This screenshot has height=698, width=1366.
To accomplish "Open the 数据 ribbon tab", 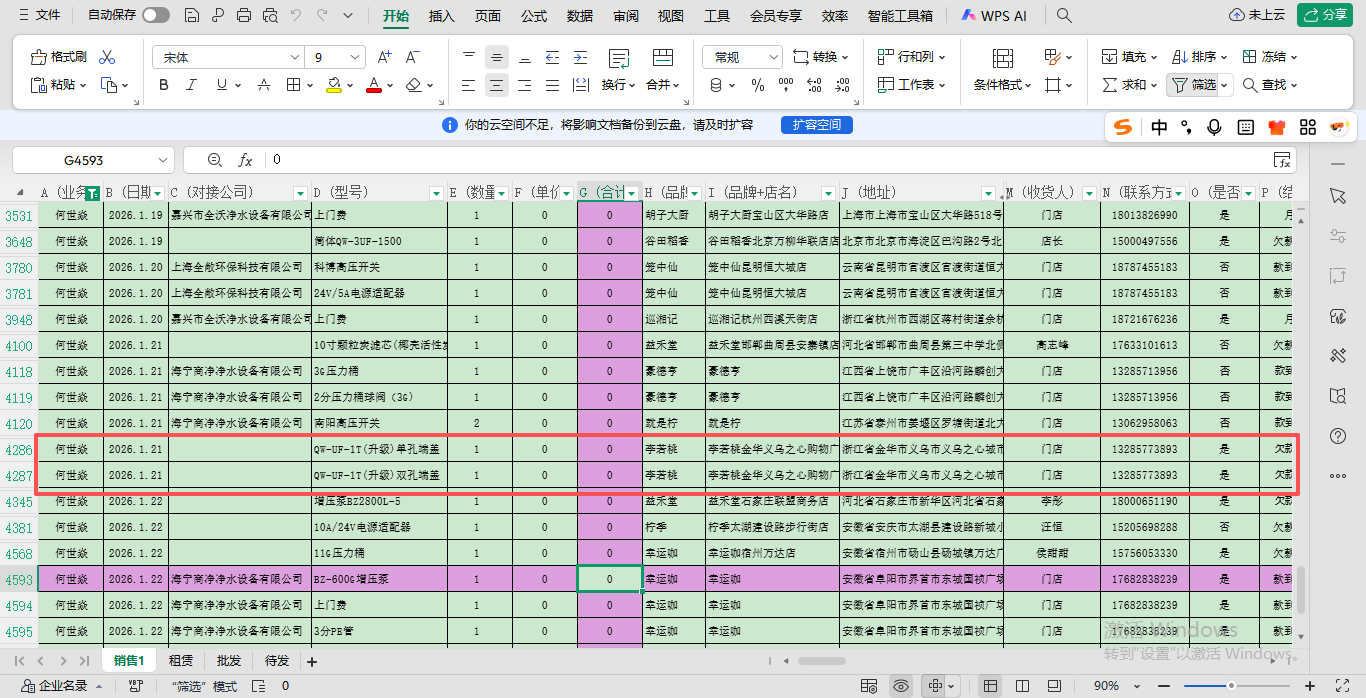I will tap(579, 15).
